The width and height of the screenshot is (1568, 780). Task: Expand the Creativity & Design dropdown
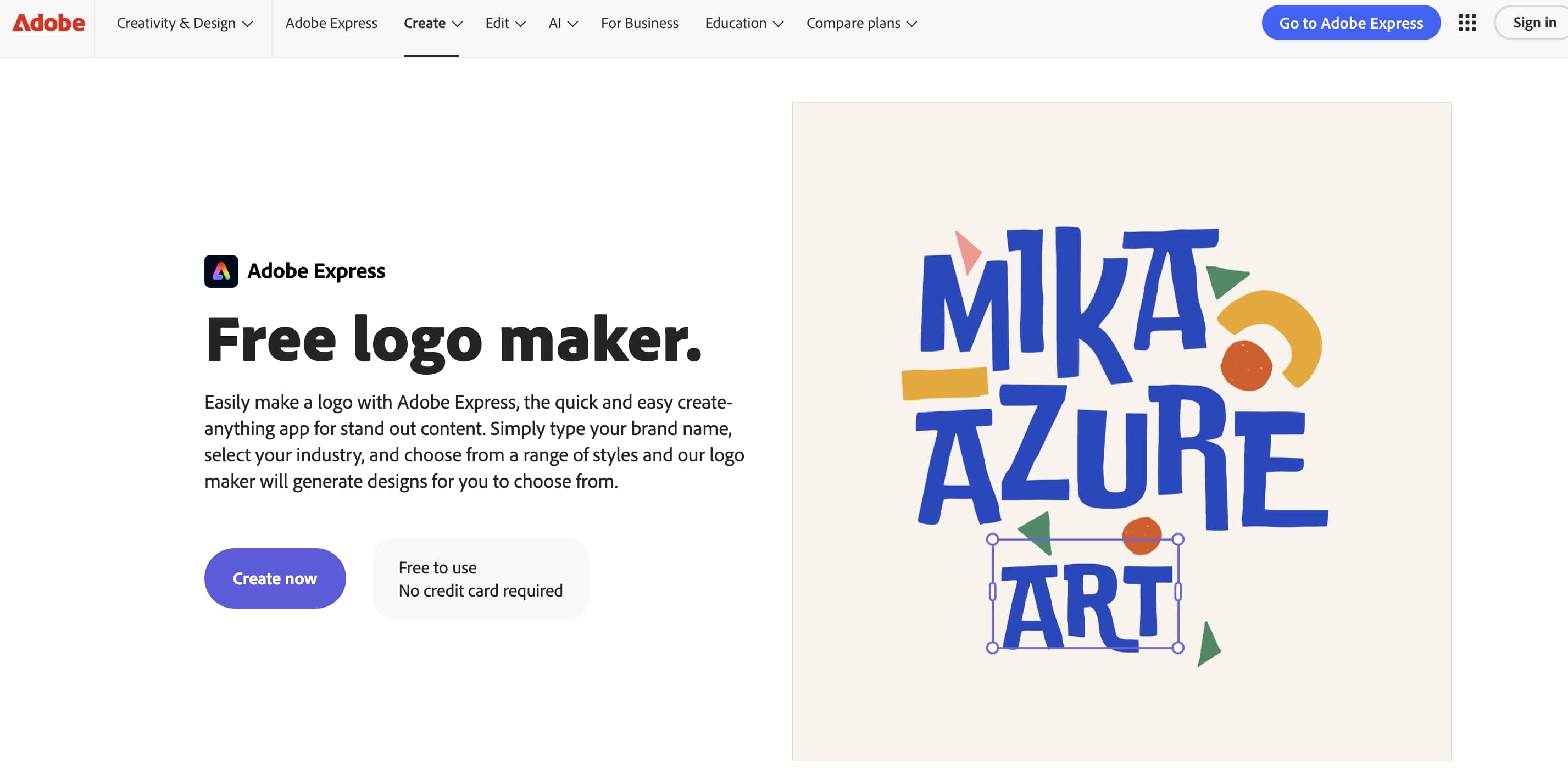184,23
